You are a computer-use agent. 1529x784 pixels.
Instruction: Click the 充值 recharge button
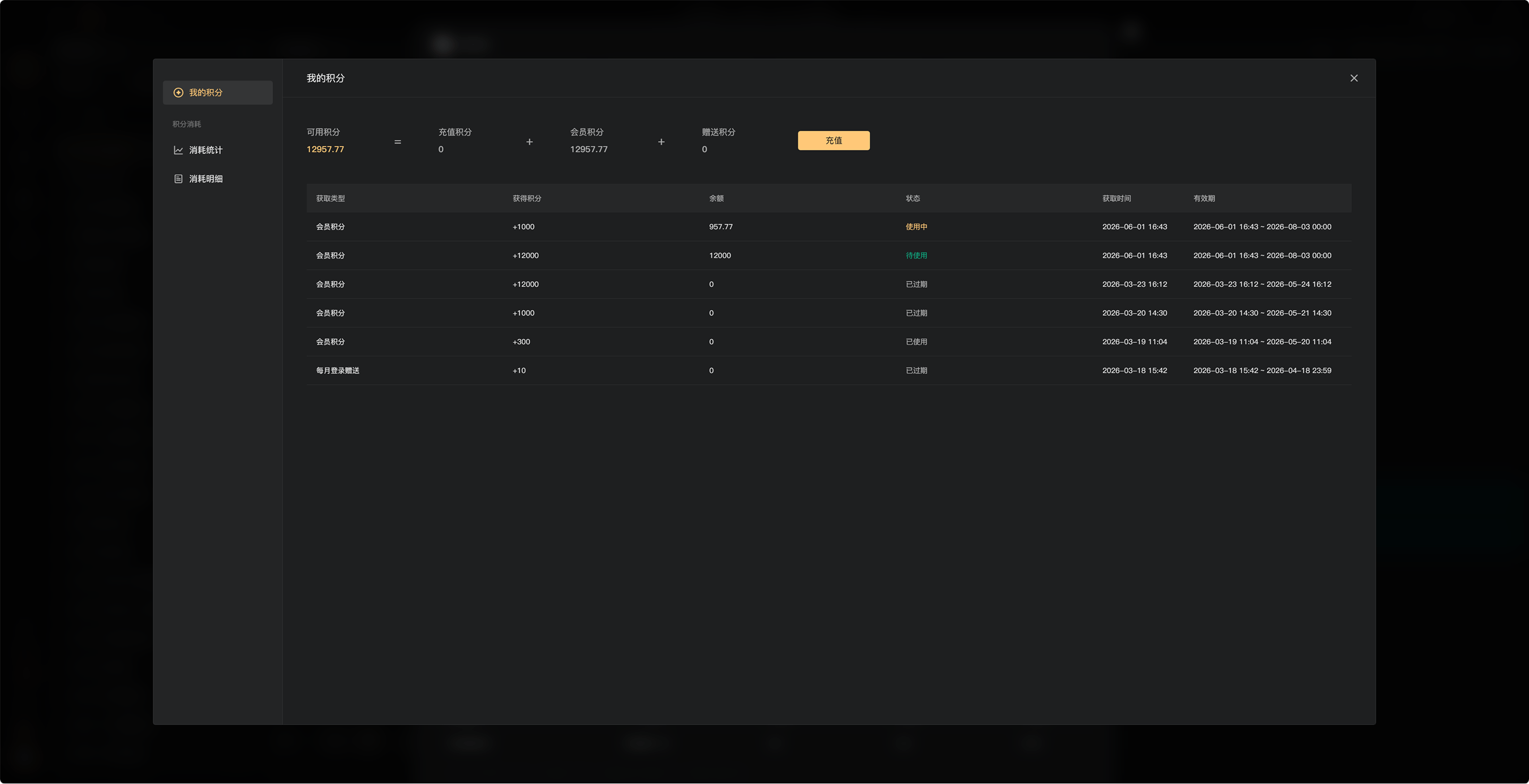coord(834,141)
